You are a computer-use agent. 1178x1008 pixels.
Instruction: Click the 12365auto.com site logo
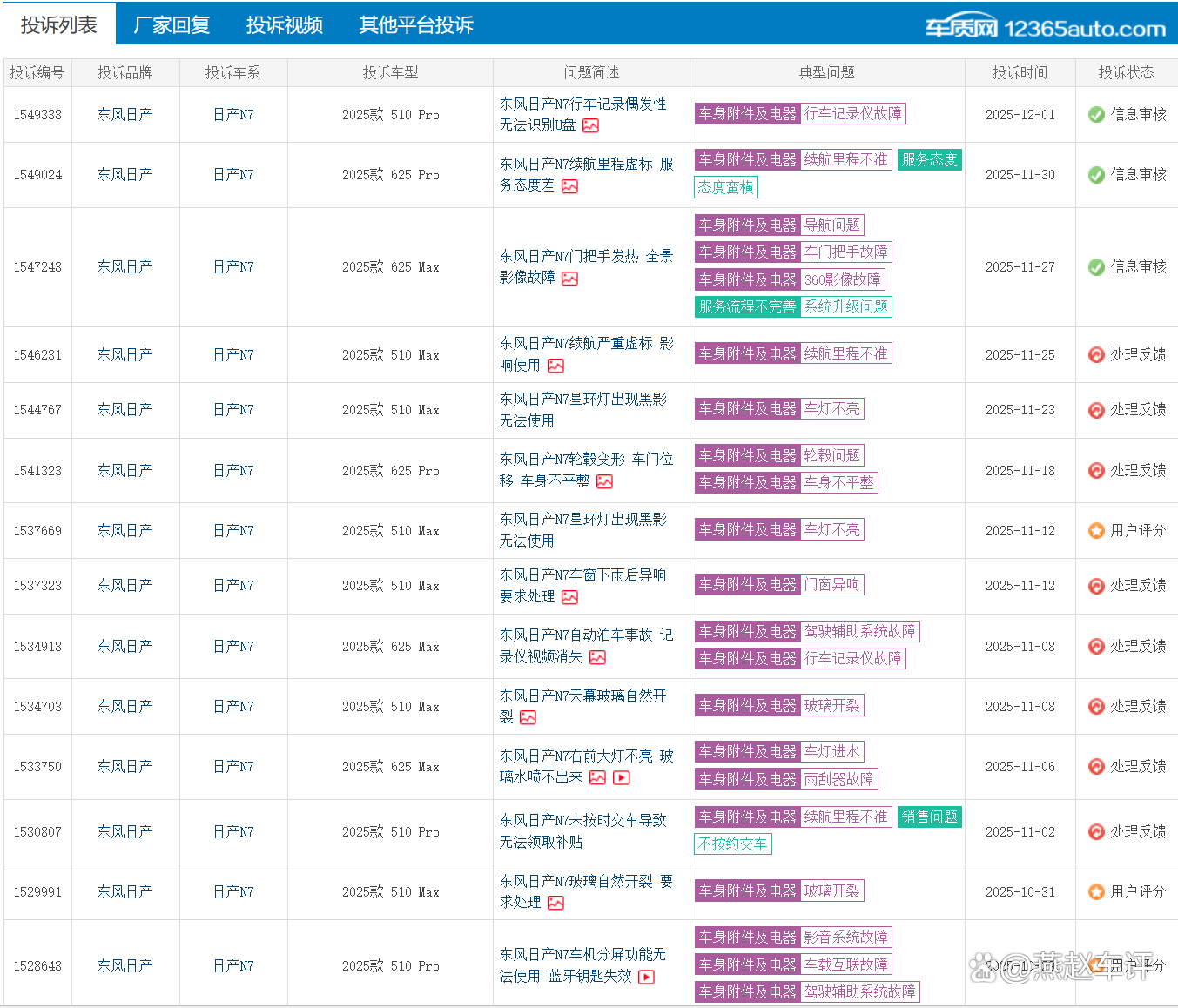[x=1045, y=29]
